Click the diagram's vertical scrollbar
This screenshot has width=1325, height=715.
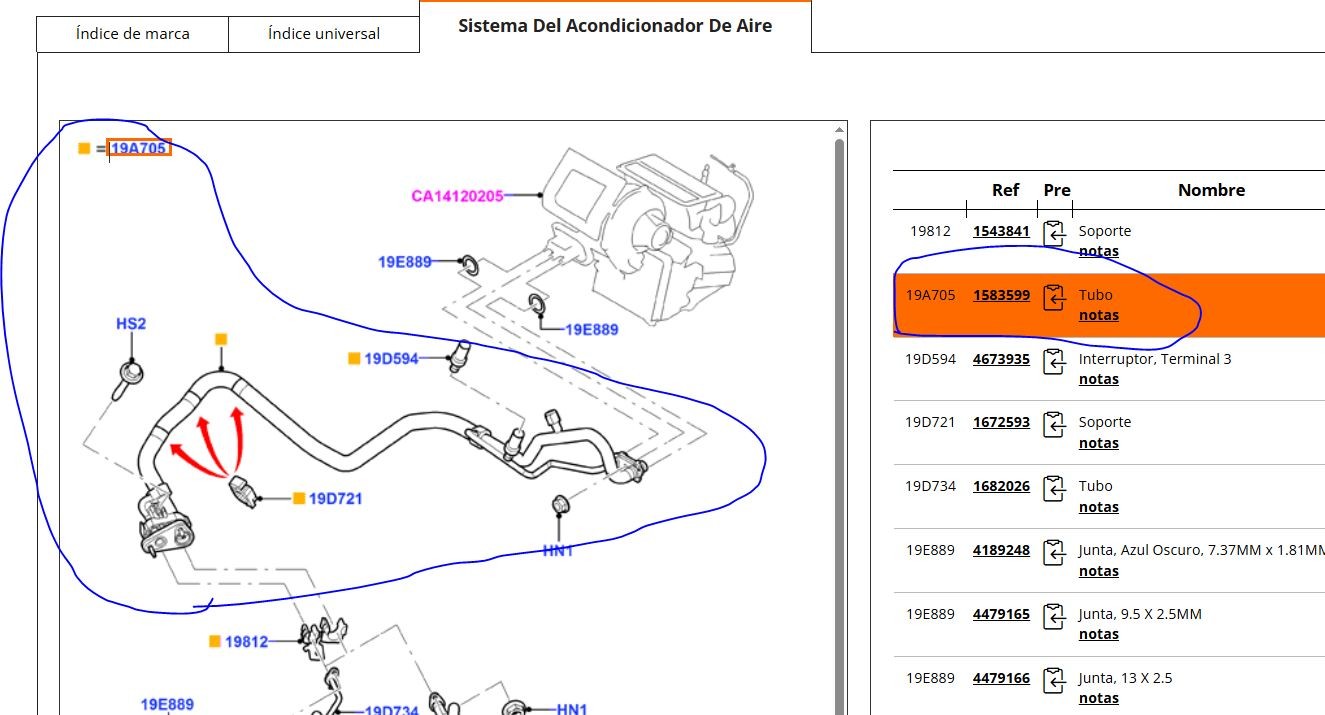coord(839,400)
